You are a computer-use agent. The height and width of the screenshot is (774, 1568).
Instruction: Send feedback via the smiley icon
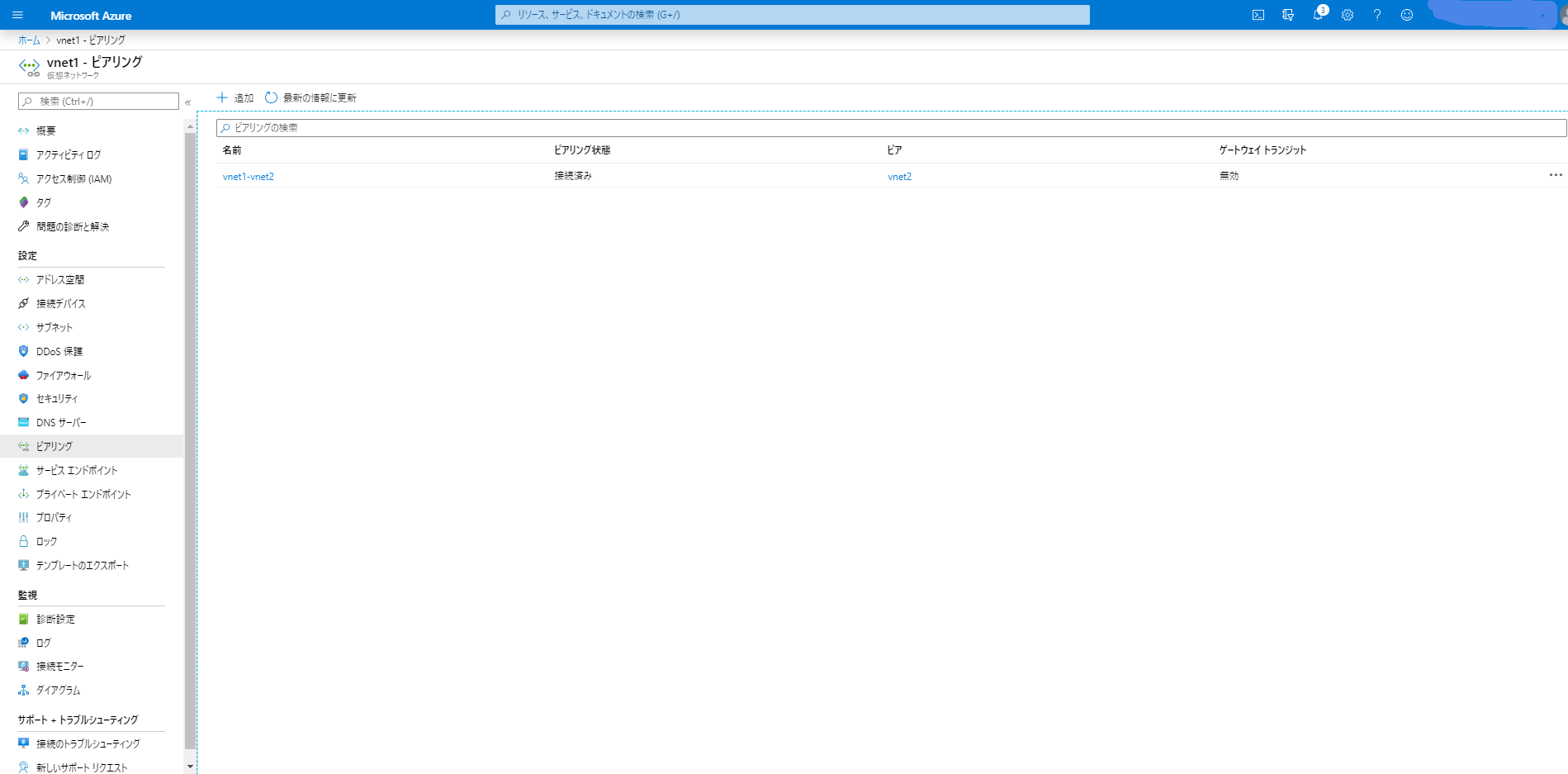[x=1407, y=15]
